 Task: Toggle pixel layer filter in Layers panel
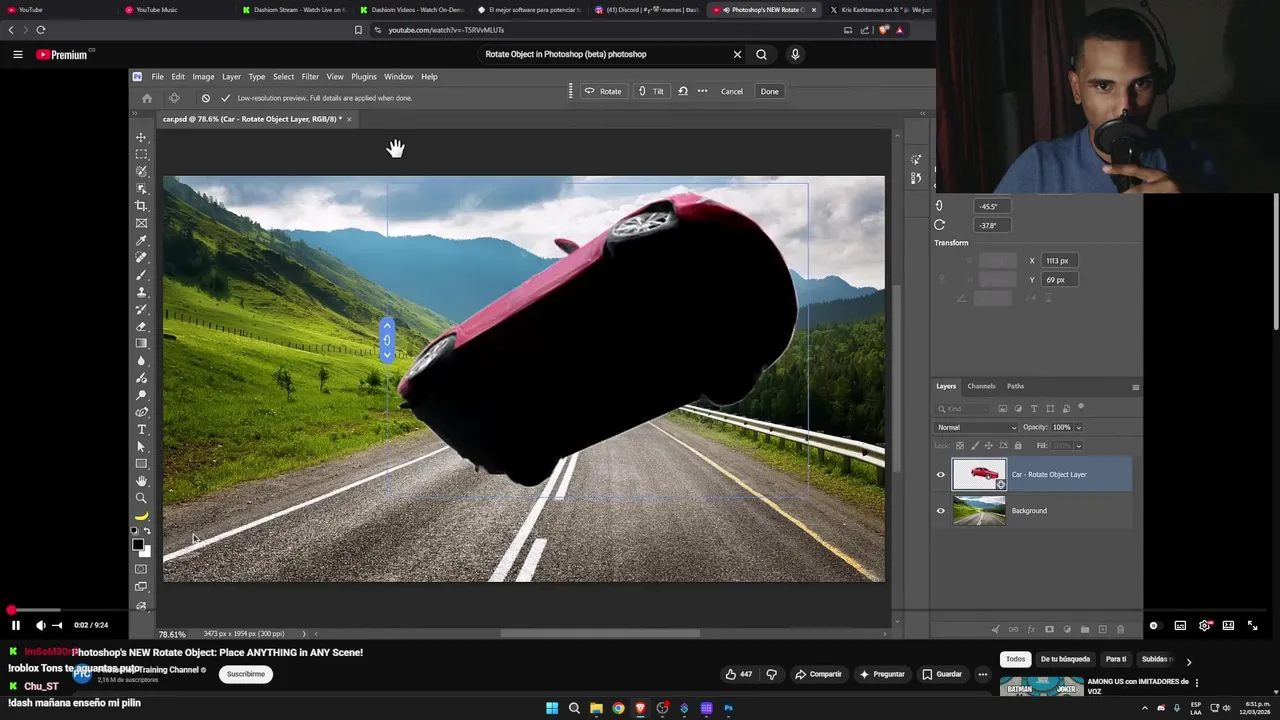pos(1003,409)
